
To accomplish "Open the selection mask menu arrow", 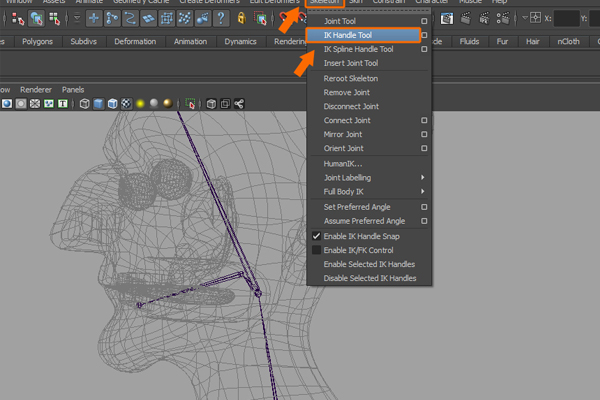I will pyautogui.click(x=77, y=18).
